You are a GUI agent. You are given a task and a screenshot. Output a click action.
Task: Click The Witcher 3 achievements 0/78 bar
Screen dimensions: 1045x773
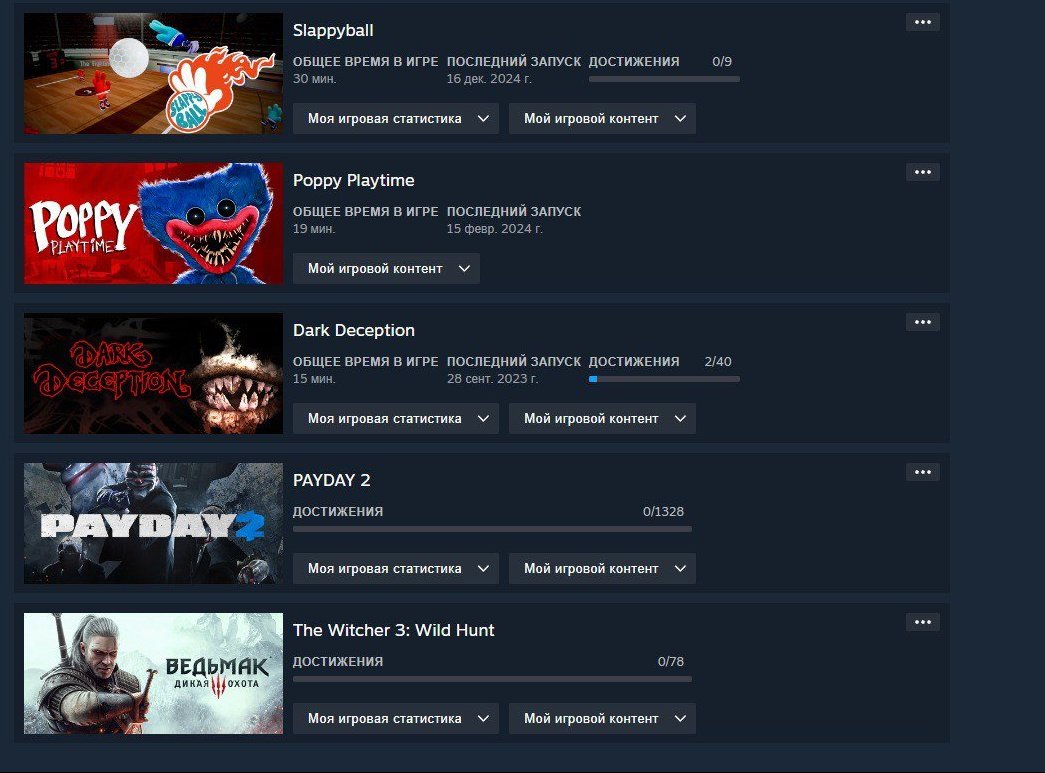pyautogui.click(x=493, y=679)
